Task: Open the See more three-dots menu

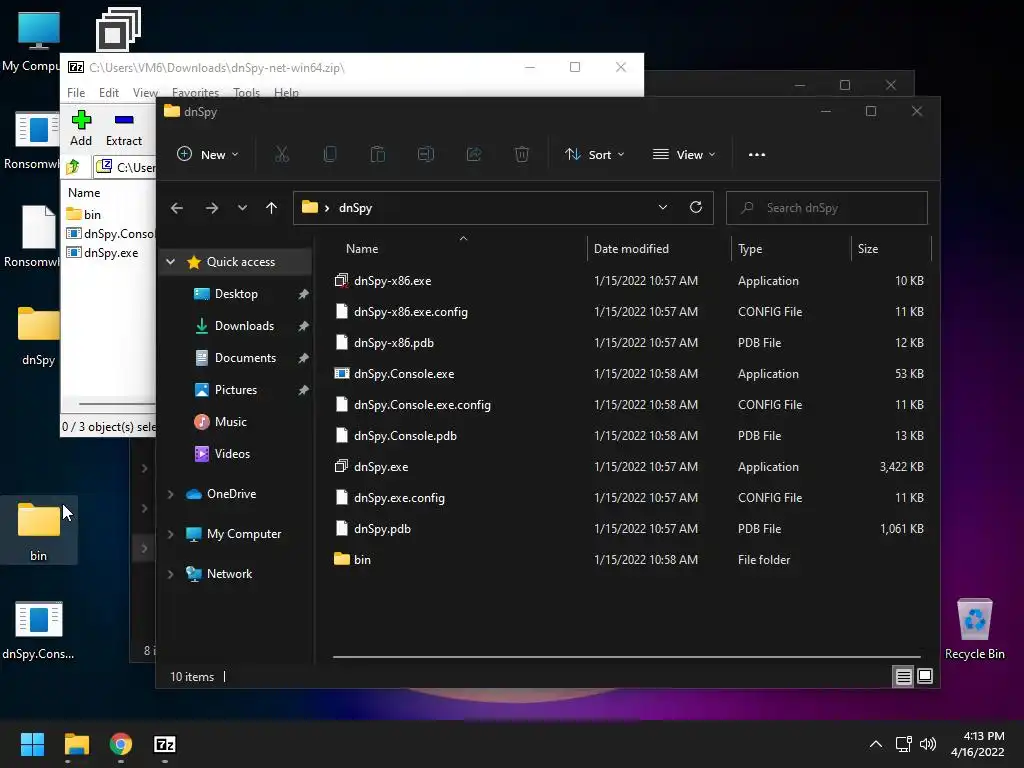Action: pyautogui.click(x=757, y=155)
